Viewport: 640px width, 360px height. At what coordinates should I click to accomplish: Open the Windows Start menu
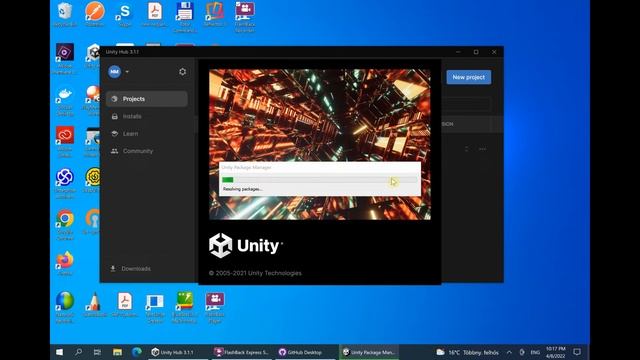click(60, 352)
